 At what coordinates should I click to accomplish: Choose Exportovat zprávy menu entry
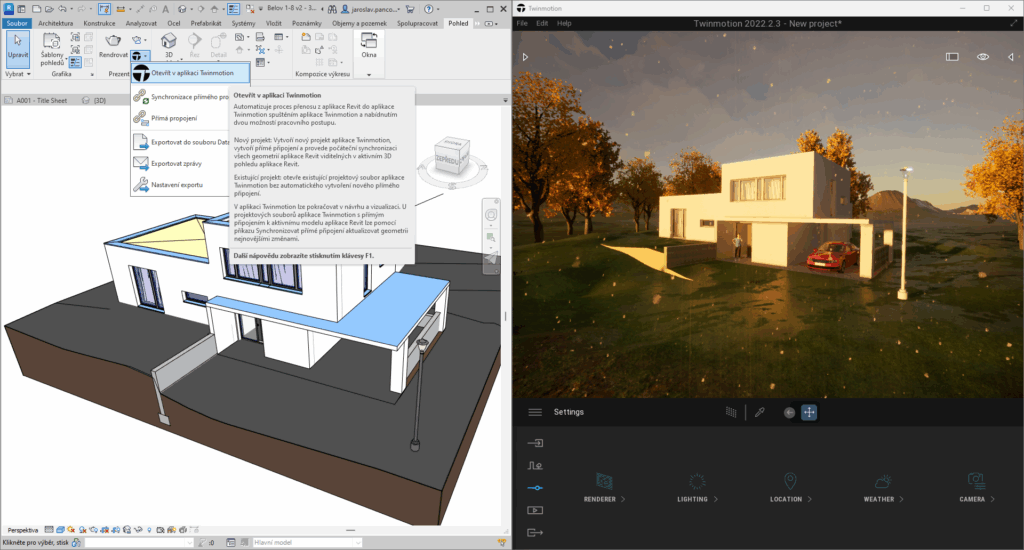point(176,163)
